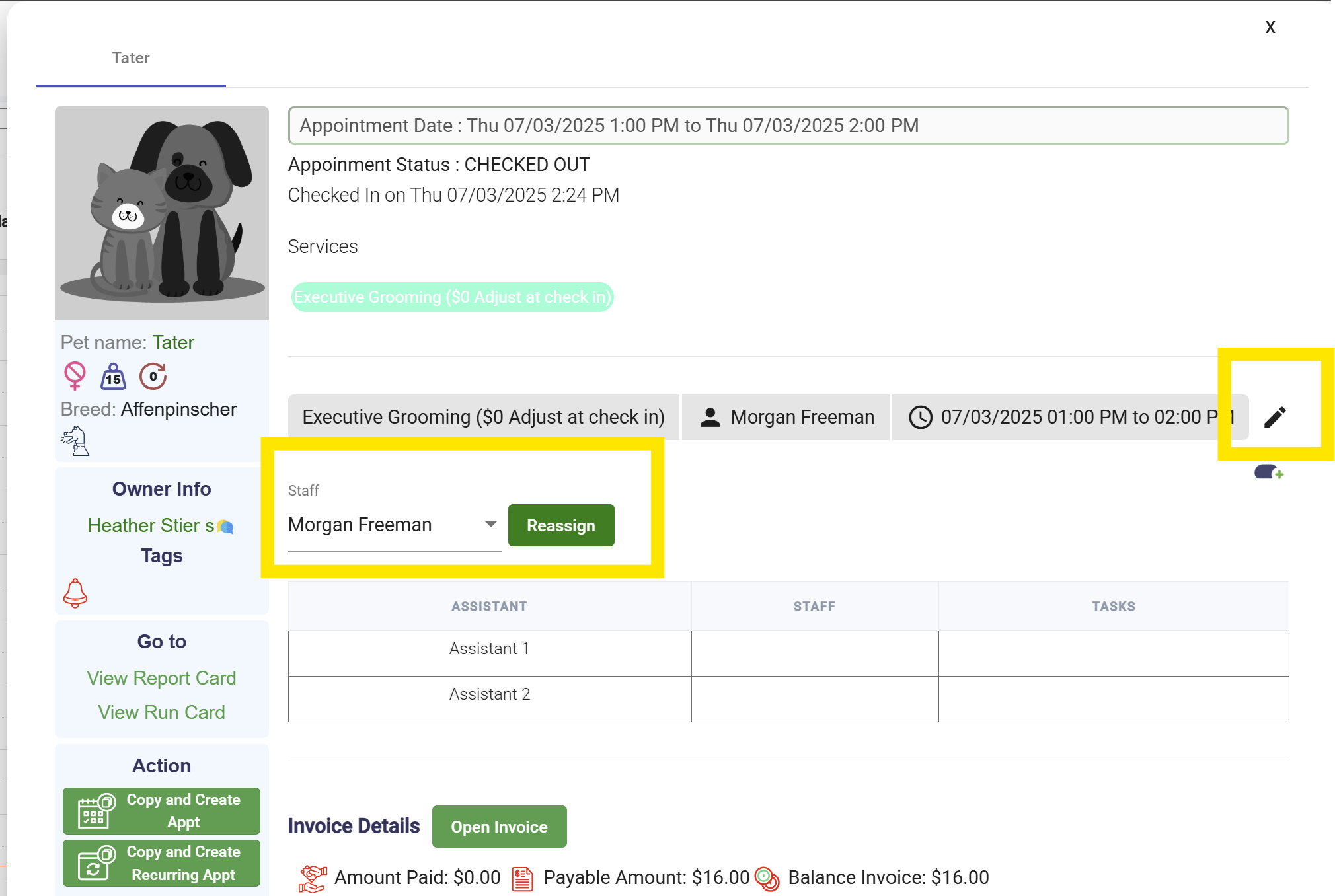Click the Open Invoice button
The image size is (1335, 896).
(499, 827)
